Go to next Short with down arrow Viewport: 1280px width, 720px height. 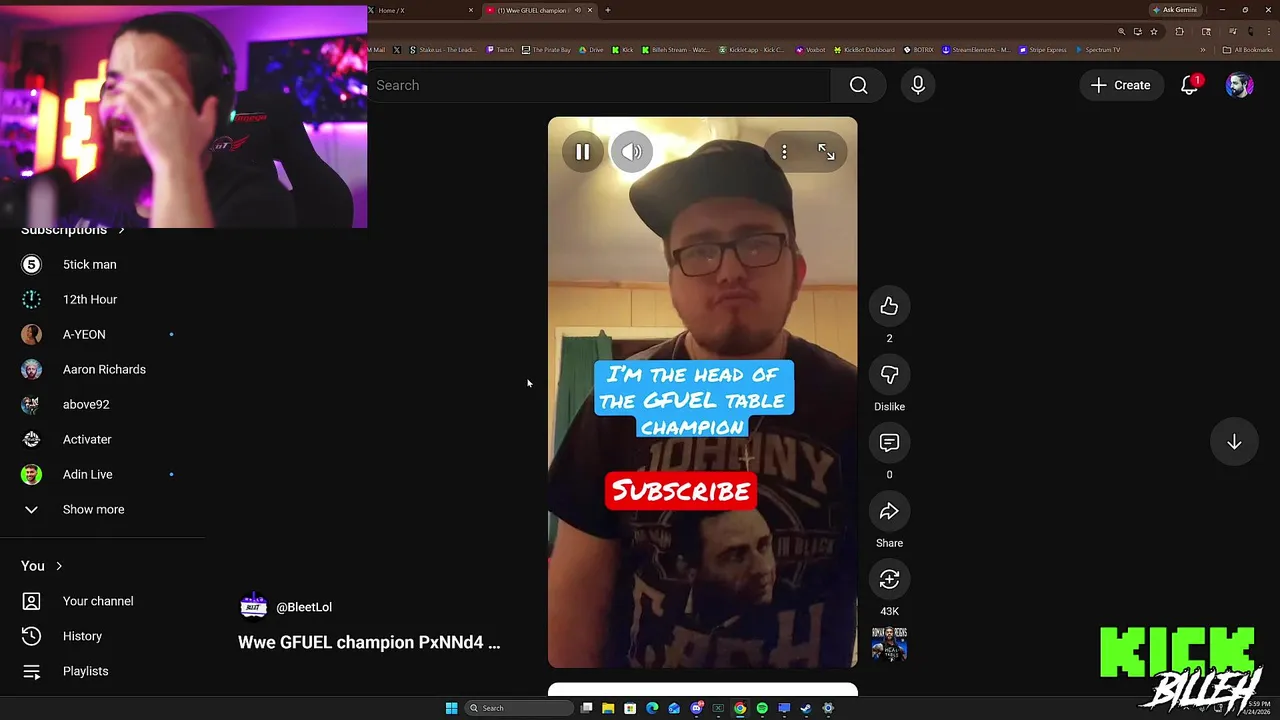(x=1234, y=443)
